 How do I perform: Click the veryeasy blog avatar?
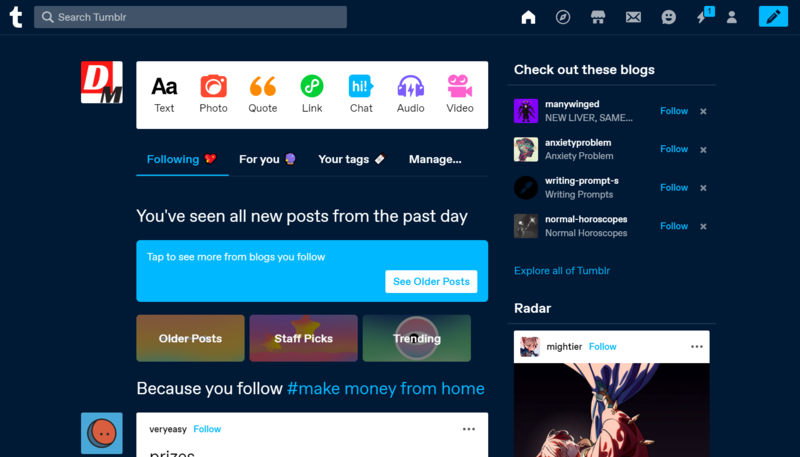point(102,433)
